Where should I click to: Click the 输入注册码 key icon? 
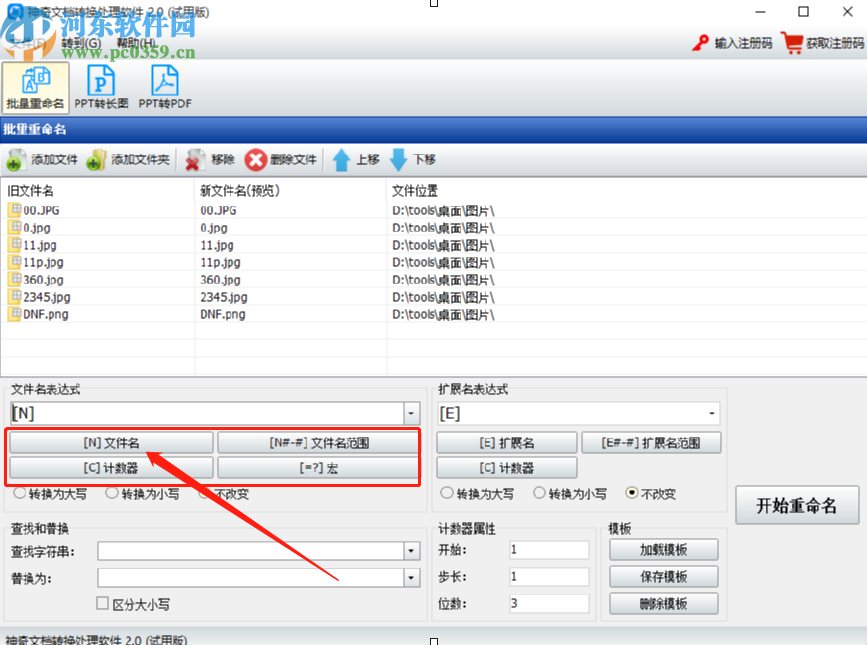(700, 43)
